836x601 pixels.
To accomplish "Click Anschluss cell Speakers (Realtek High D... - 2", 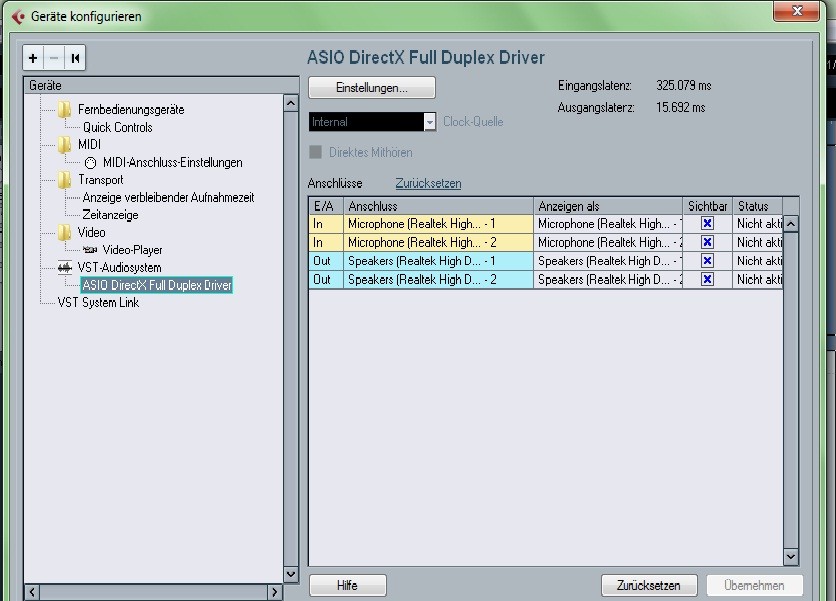I will click(x=438, y=279).
